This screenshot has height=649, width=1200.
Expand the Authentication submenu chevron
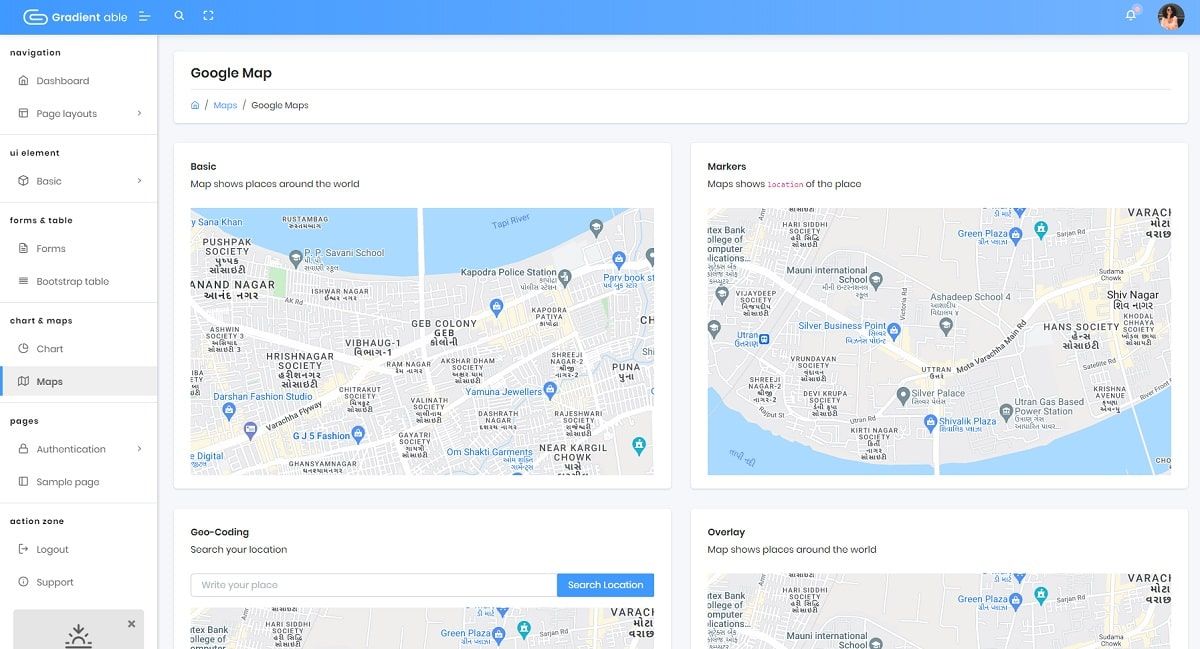click(139, 449)
